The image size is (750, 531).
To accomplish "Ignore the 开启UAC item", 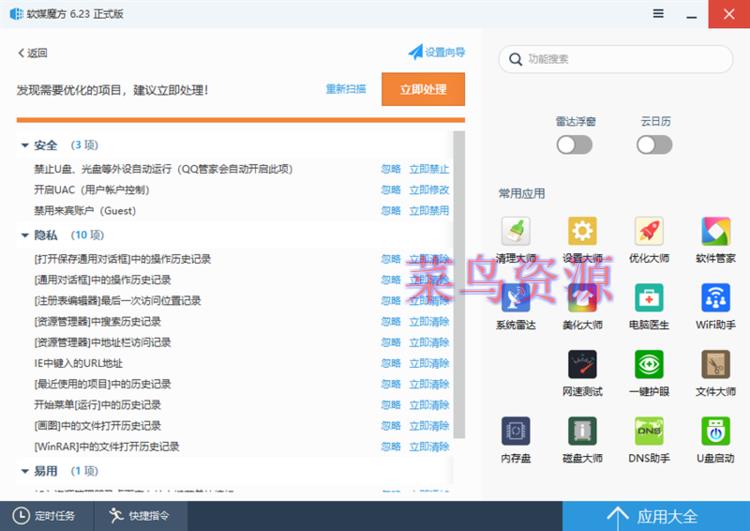I will tap(391, 190).
